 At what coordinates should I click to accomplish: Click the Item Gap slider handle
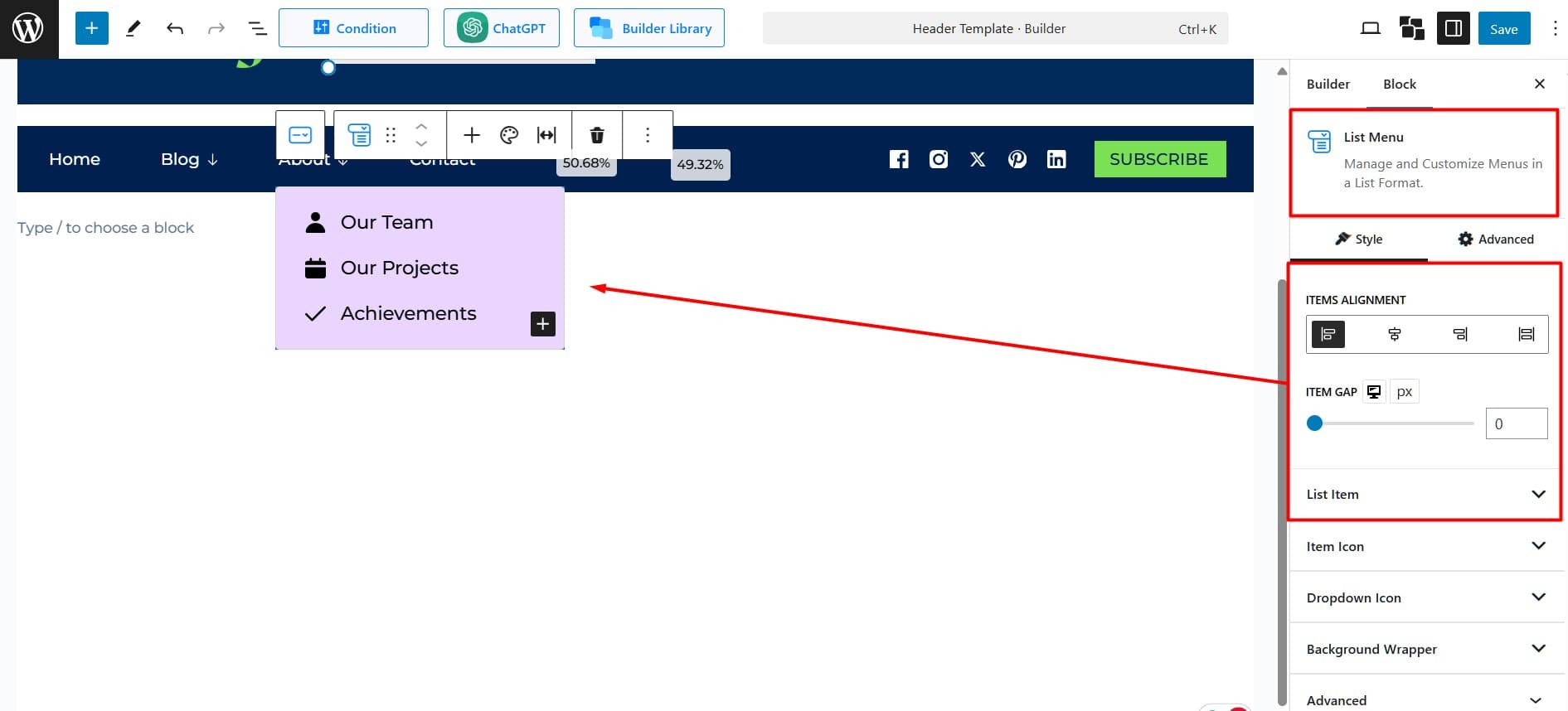tap(1314, 423)
